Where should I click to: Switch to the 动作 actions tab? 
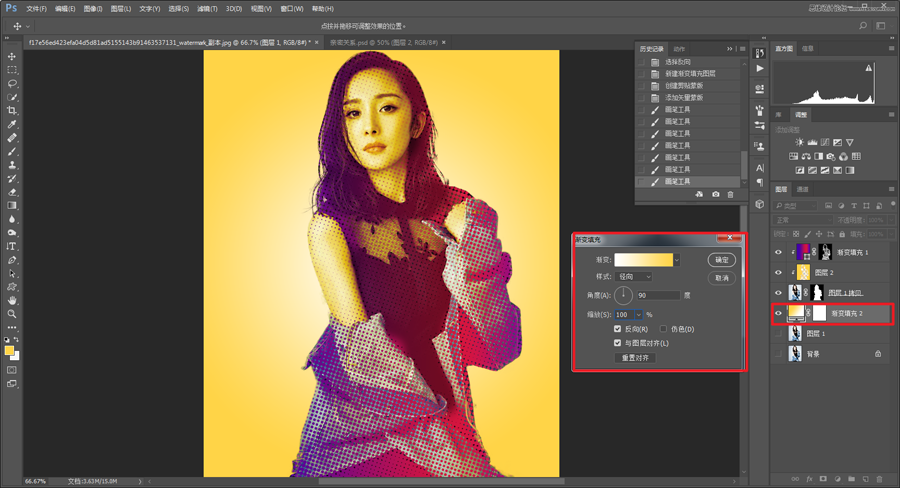679,48
